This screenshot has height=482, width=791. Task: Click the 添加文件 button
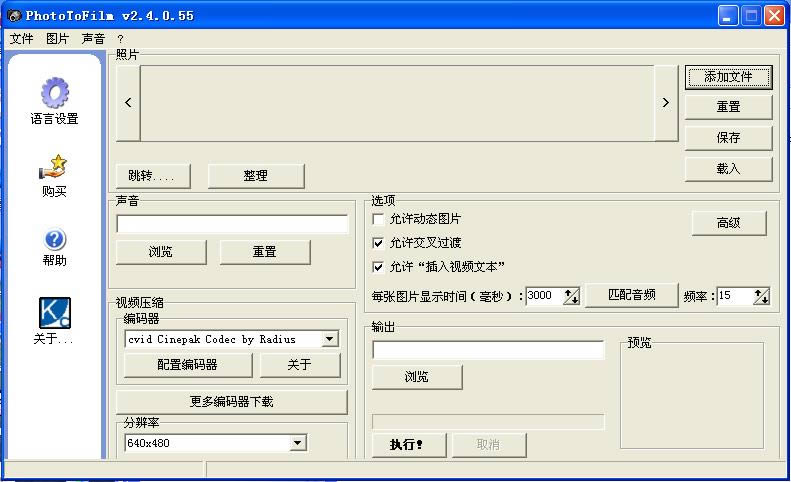pos(728,77)
